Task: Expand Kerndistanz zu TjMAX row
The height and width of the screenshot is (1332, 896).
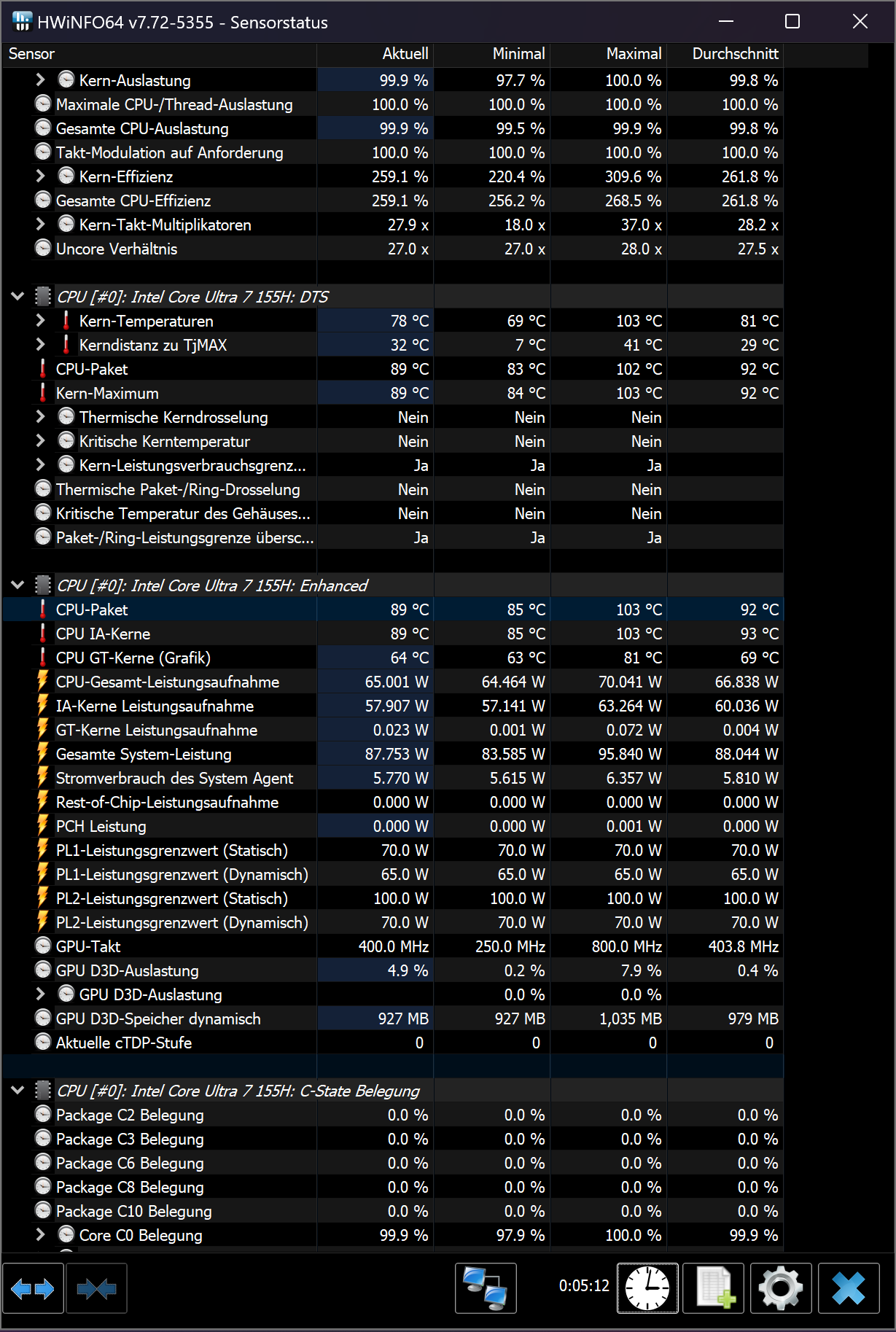Action: (x=41, y=345)
